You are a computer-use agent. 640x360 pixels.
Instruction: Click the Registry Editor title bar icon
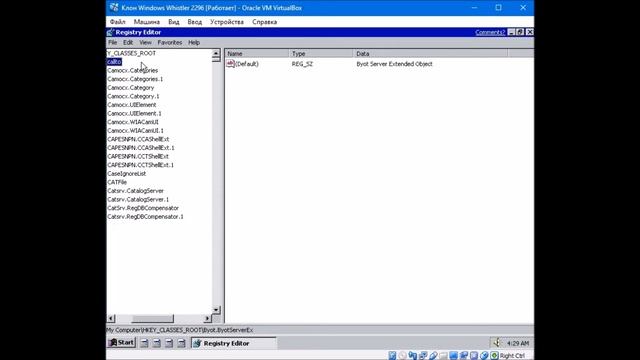coord(110,32)
